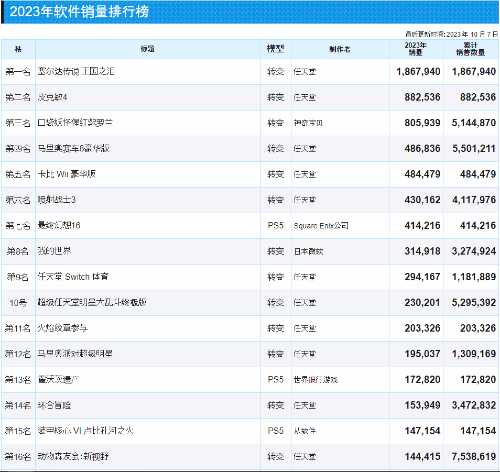Image resolution: width=500 pixels, height=472 pixels.
Task: Click the cumulative value 1,181,889
Action: [x=474, y=277]
